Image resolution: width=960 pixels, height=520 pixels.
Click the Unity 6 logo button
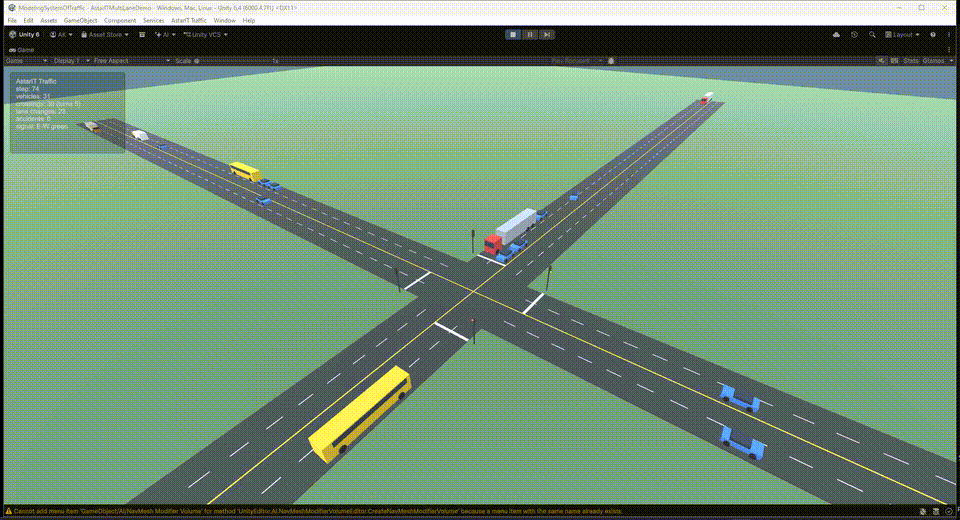24,35
